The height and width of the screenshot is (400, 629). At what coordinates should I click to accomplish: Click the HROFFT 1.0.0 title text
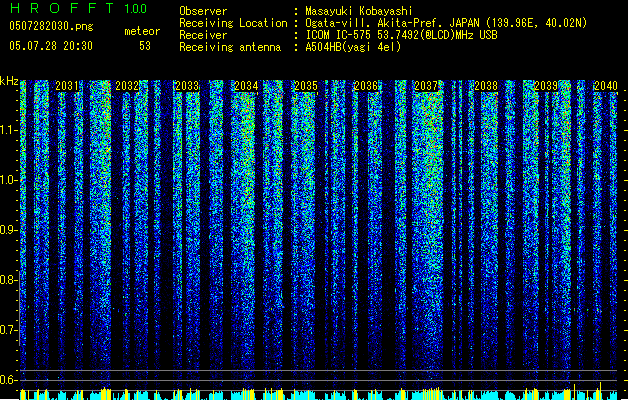78,8
